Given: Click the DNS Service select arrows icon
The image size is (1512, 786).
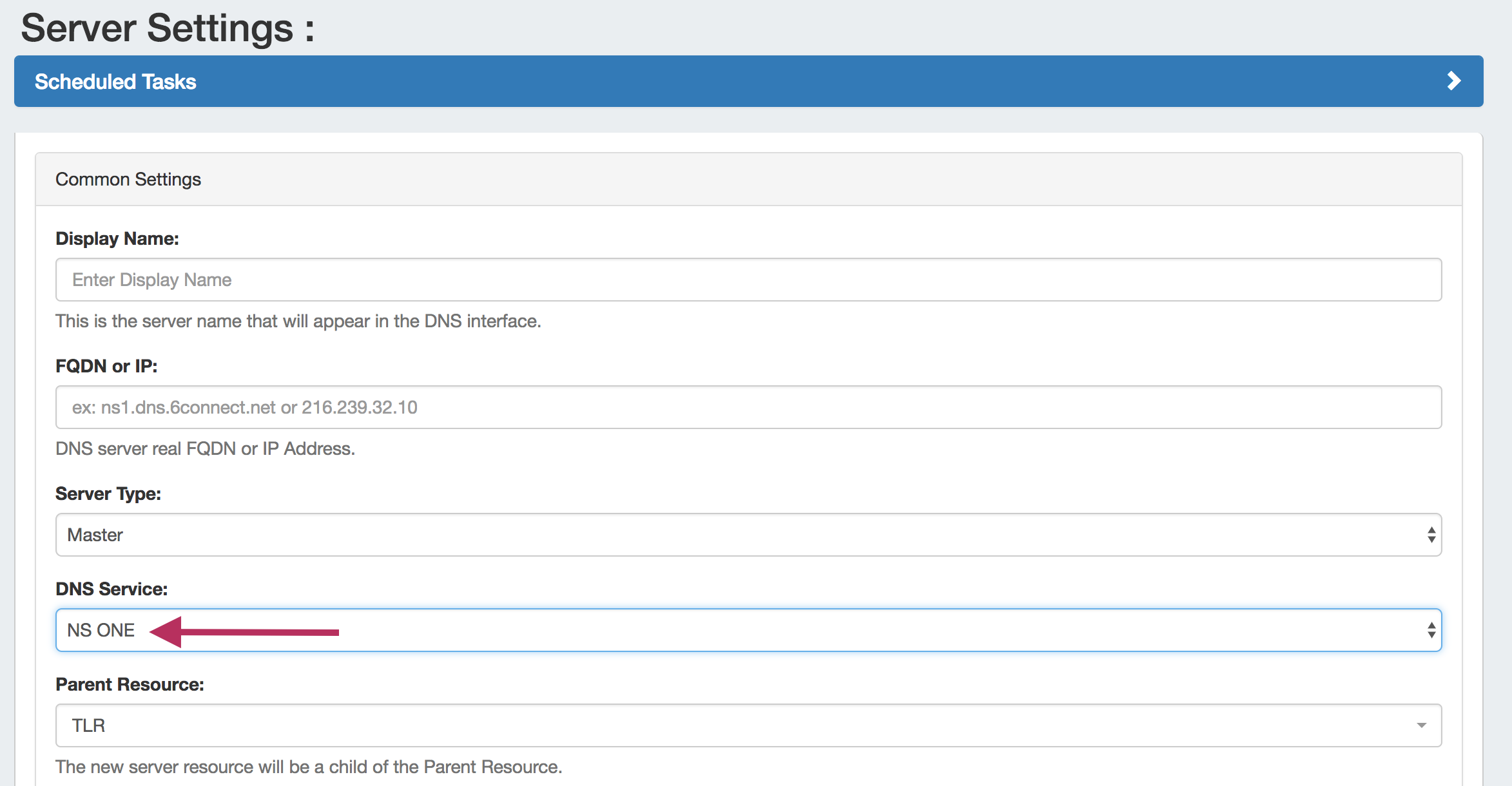Looking at the screenshot, I should (1431, 630).
